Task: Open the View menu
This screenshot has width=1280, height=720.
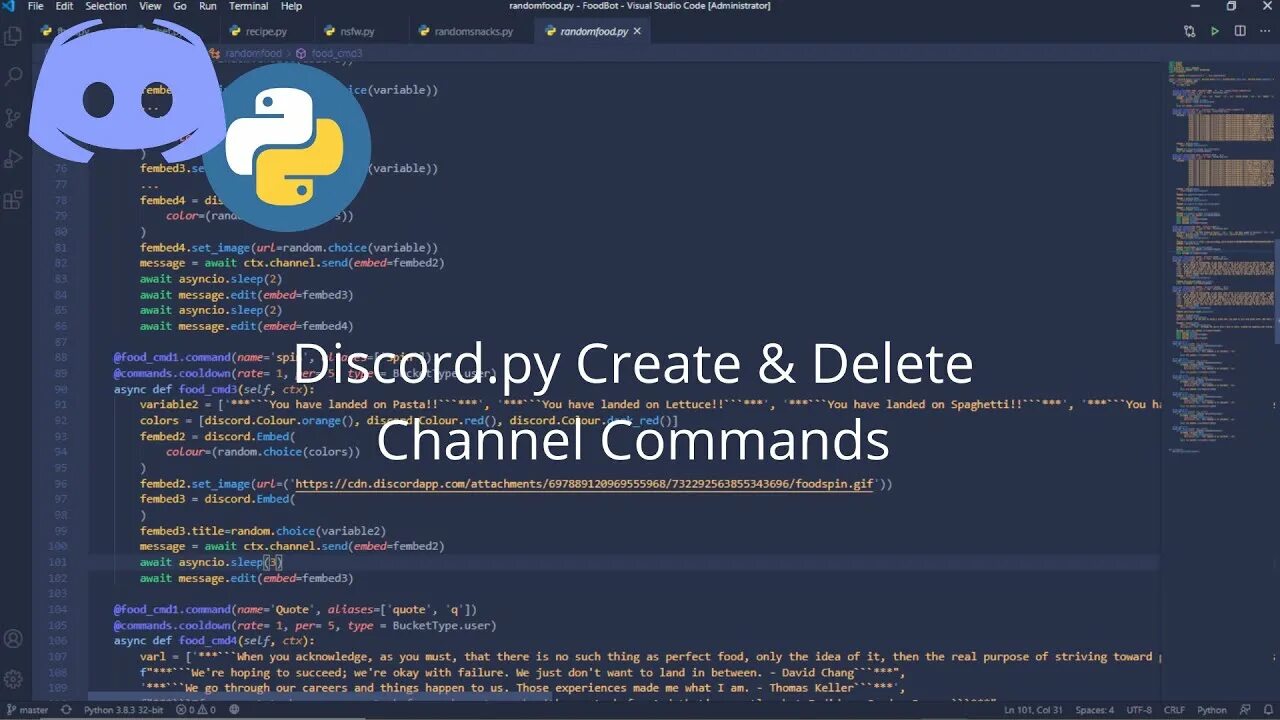Action: coord(150,6)
